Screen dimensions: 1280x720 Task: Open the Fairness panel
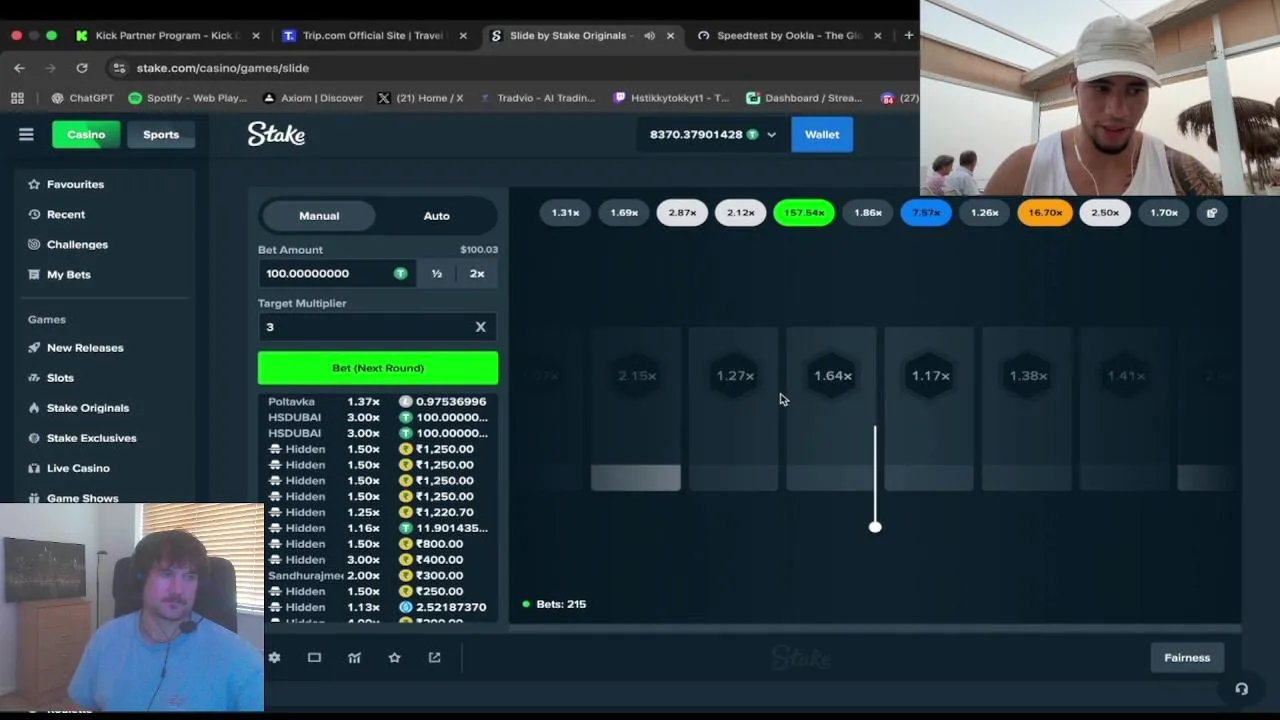click(x=1187, y=657)
